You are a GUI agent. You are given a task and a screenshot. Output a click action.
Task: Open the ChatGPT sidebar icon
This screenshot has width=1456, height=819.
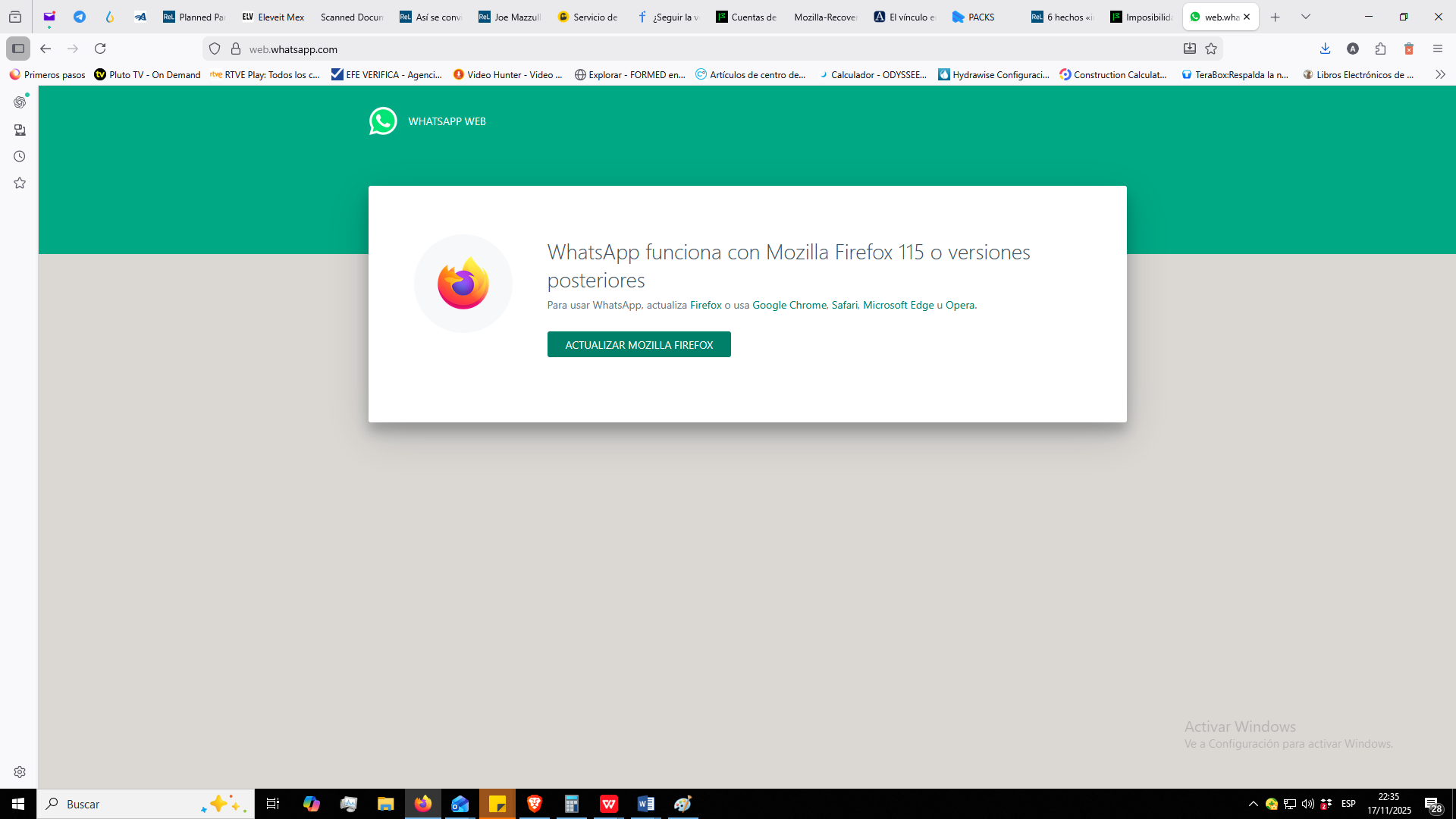20,102
